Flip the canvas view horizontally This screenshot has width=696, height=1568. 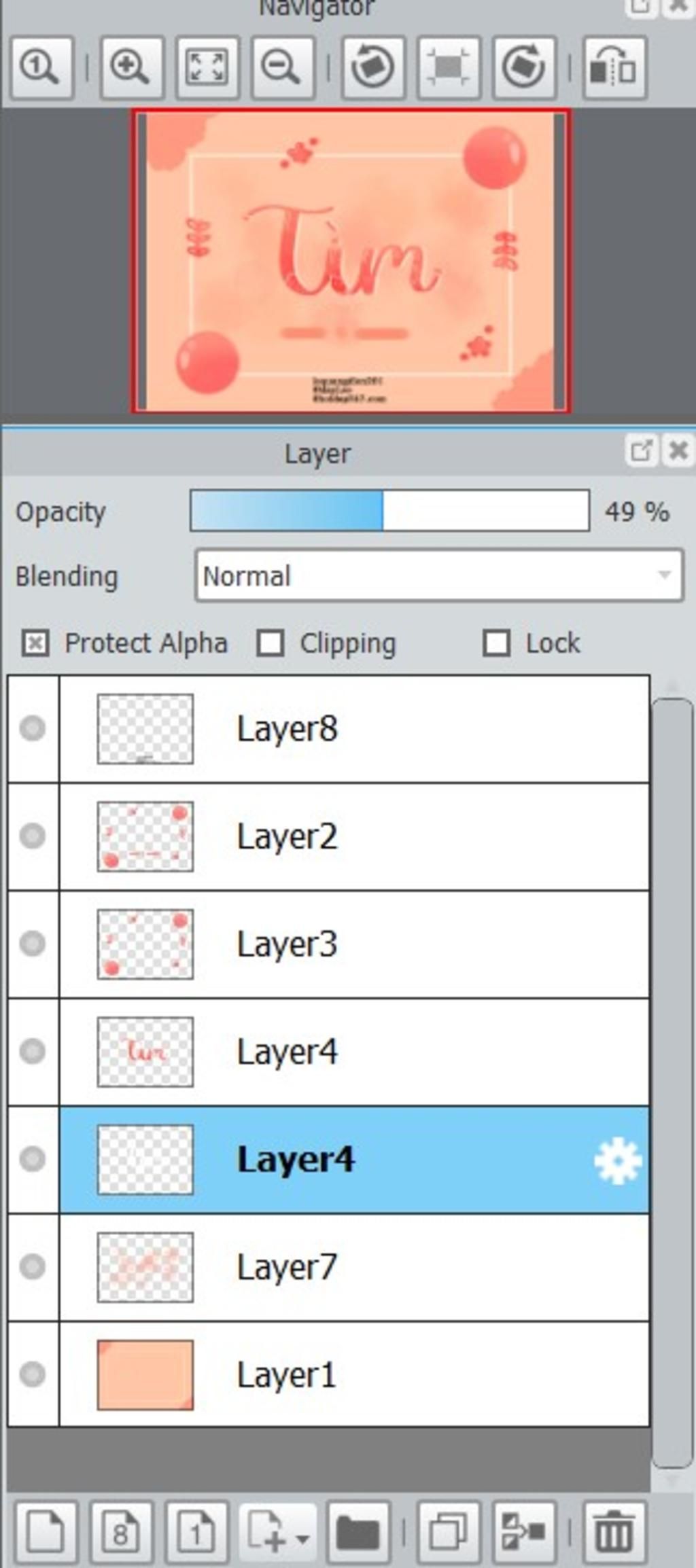(614, 68)
